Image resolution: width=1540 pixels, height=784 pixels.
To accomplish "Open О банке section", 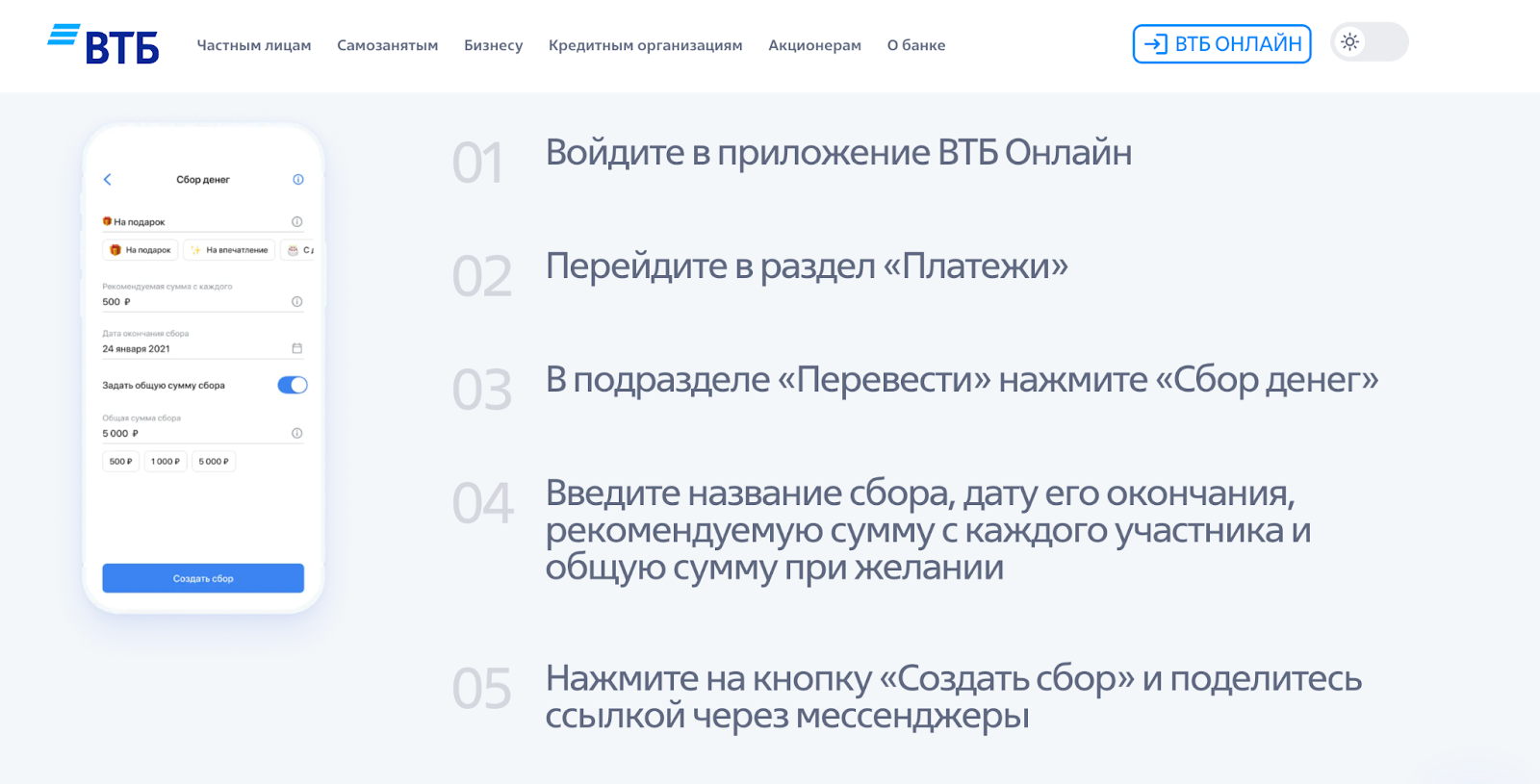I will coord(916,45).
